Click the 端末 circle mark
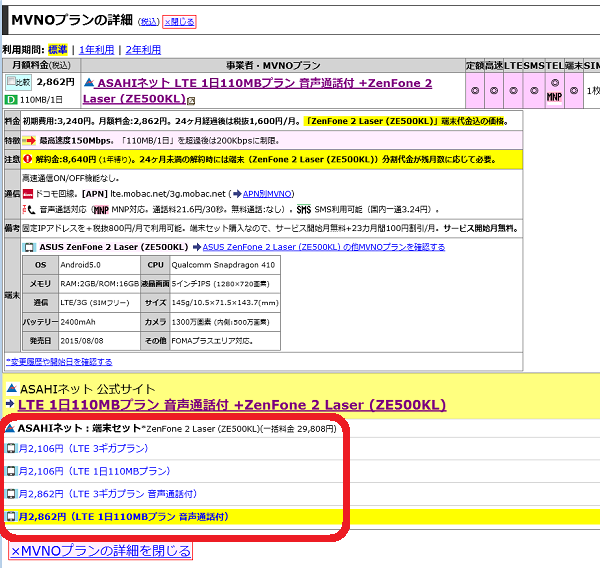The width and height of the screenshot is (600, 568). pyautogui.click(x=574, y=91)
